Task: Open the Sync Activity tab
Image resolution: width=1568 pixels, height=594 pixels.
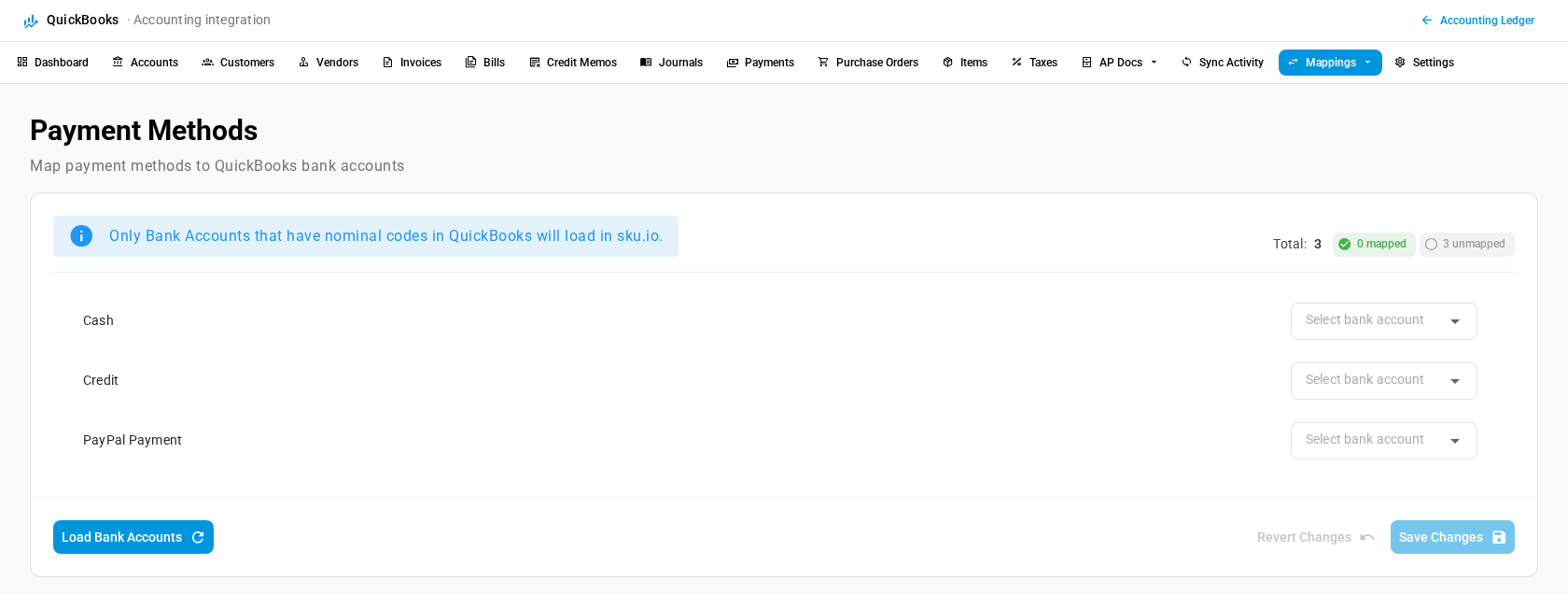Action: pyautogui.click(x=1222, y=63)
